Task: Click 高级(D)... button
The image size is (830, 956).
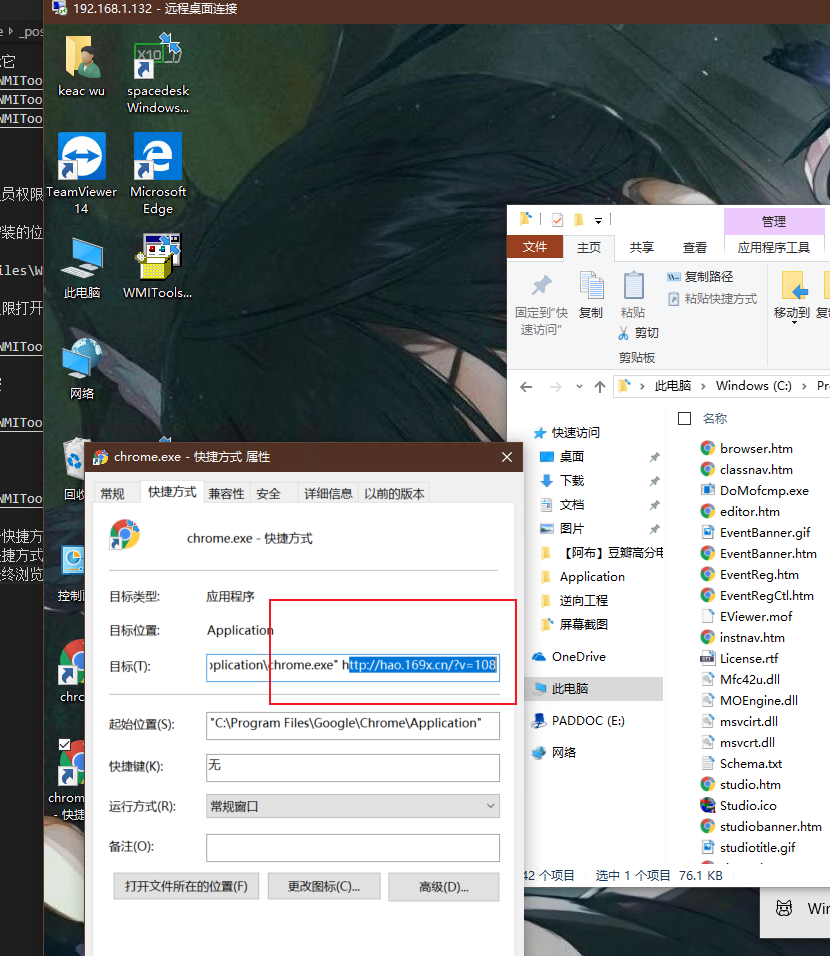Action: click(x=443, y=886)
